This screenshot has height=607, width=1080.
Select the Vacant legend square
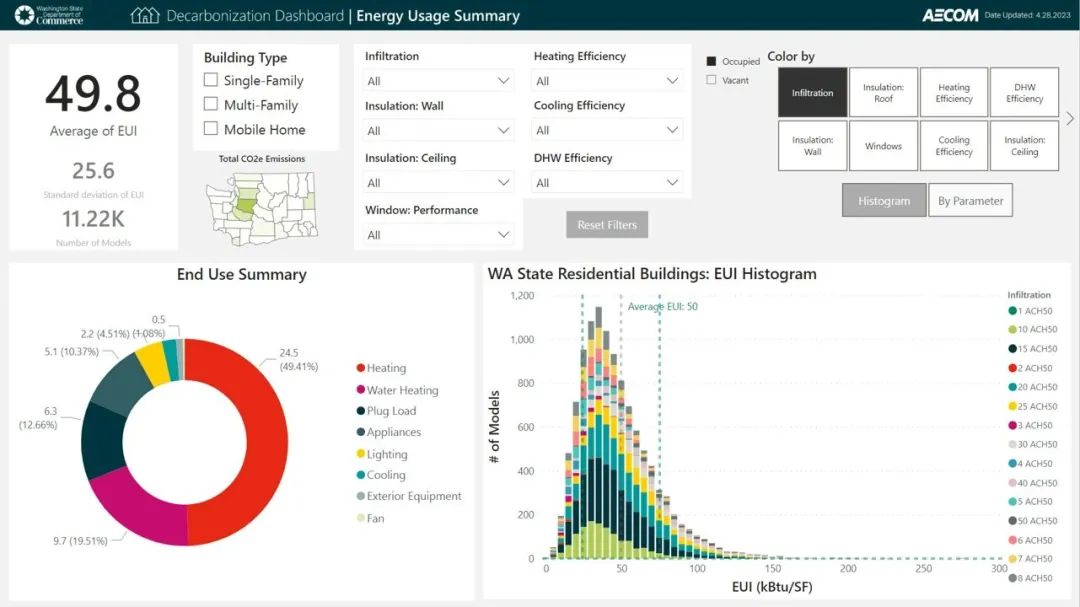click(x=711, y=80)
